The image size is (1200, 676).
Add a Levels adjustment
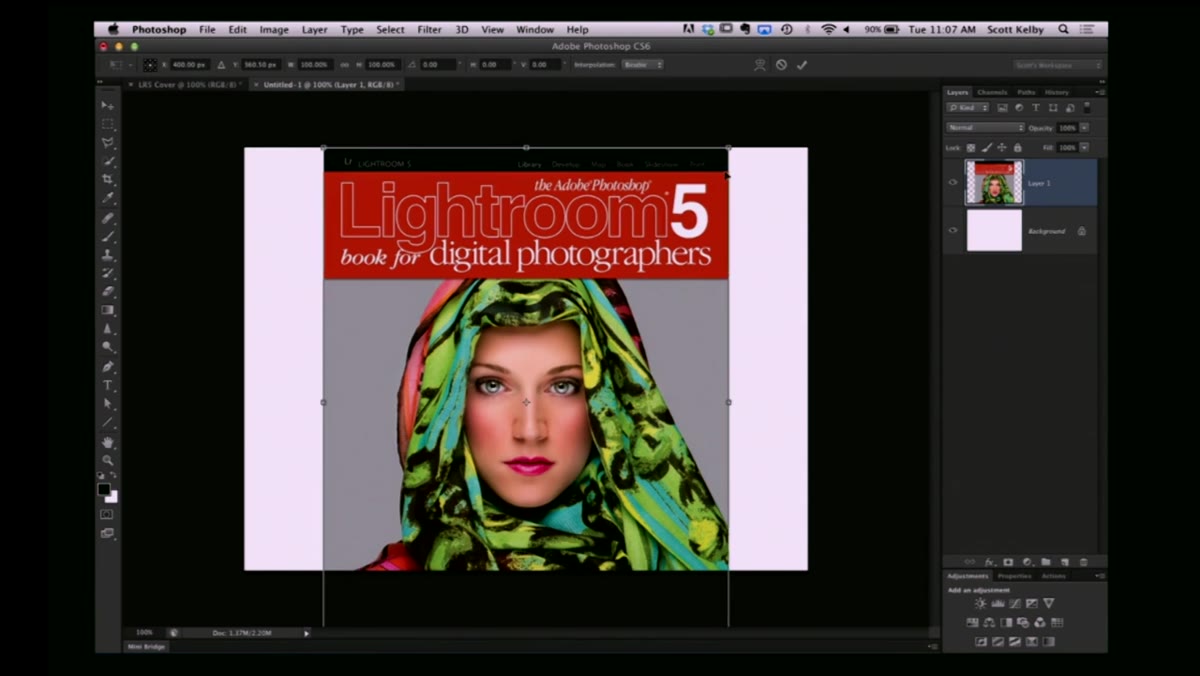(997, 603)
